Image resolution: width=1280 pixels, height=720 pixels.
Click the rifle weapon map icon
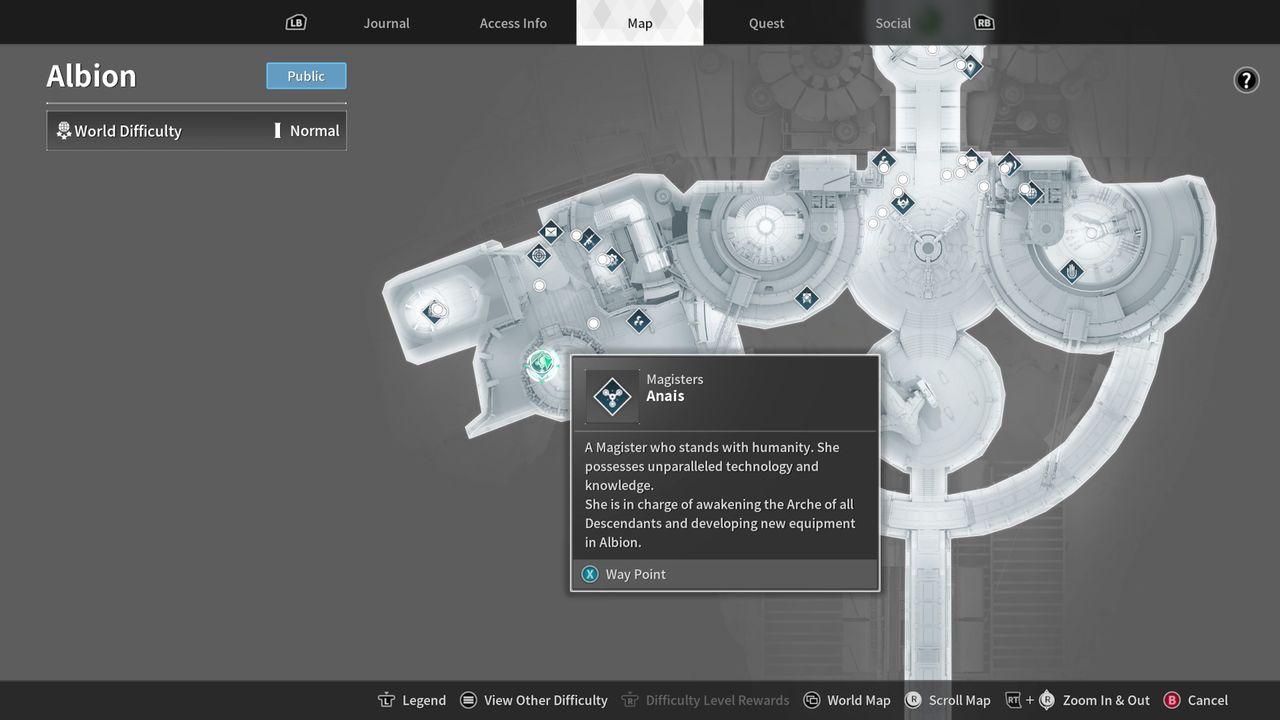click(590, 240)
